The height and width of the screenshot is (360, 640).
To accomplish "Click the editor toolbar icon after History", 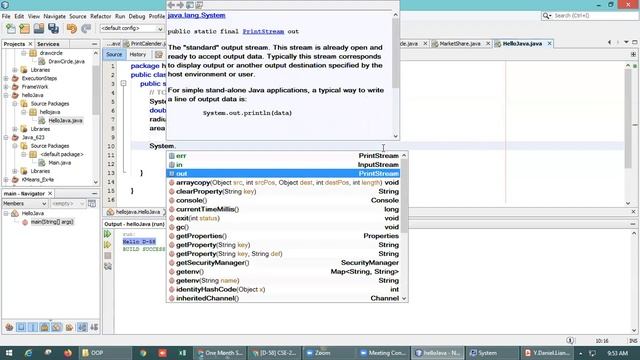I will [159, 54].
